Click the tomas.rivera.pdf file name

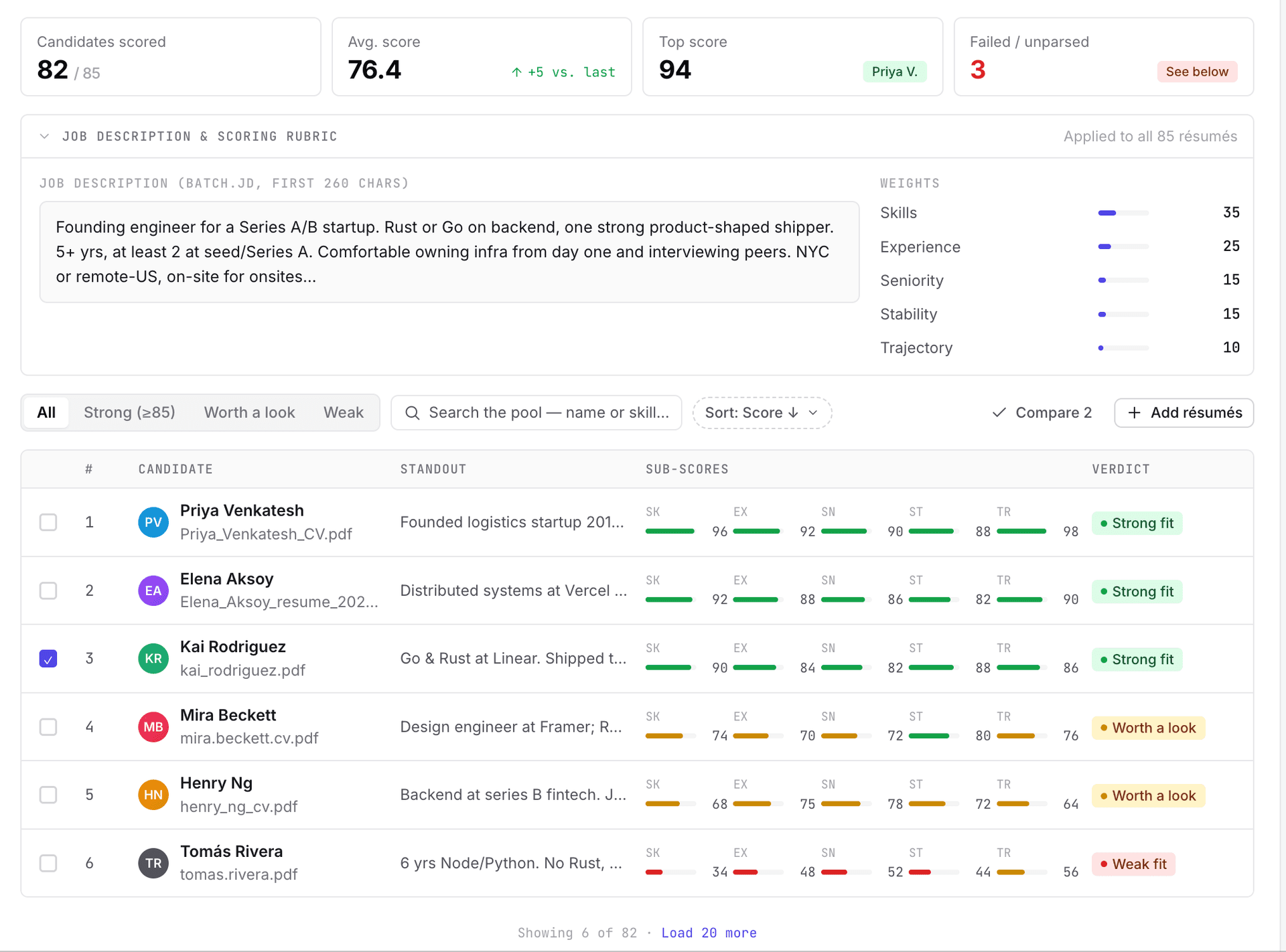(238, 875)
